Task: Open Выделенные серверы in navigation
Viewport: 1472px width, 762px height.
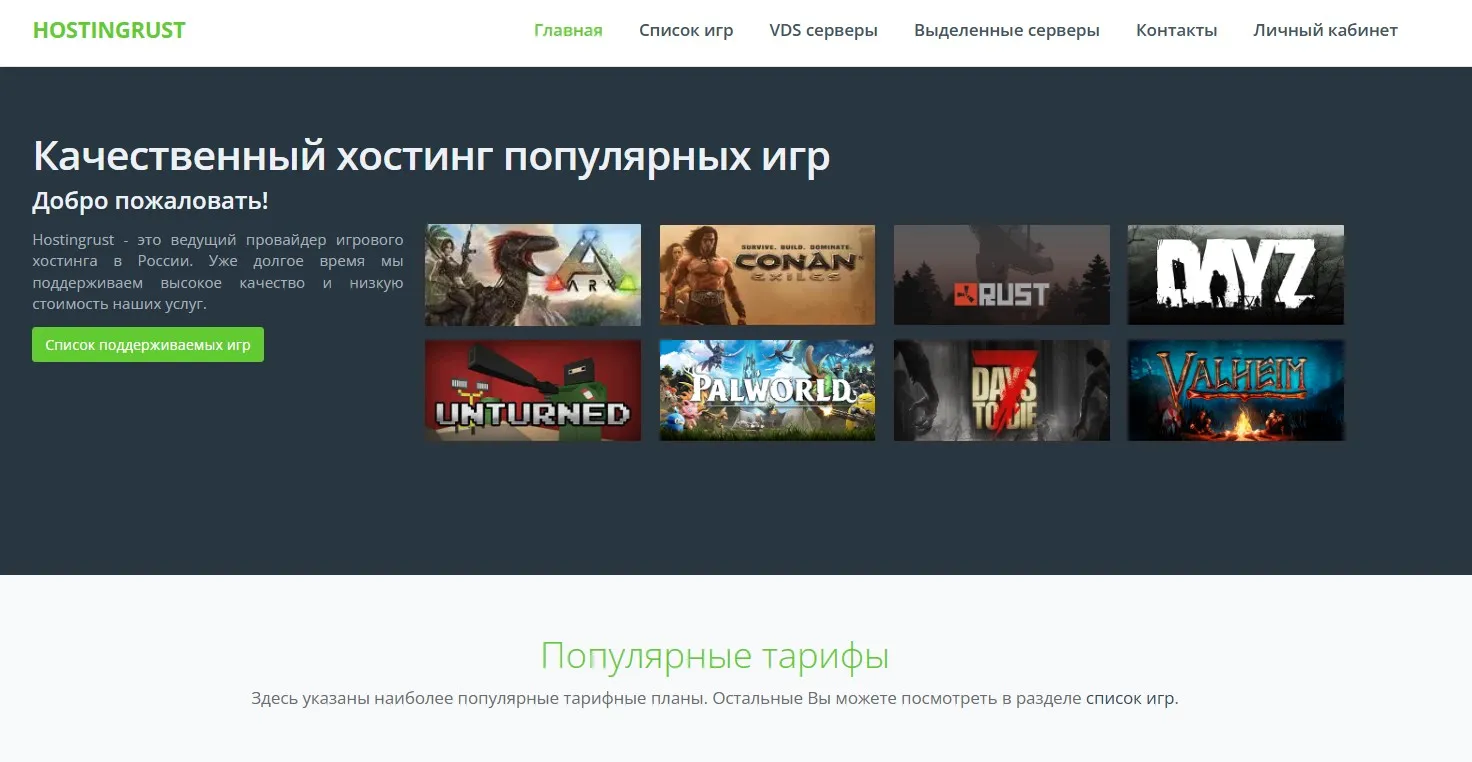Action: pyautogui.click(x=1007, y=30)
